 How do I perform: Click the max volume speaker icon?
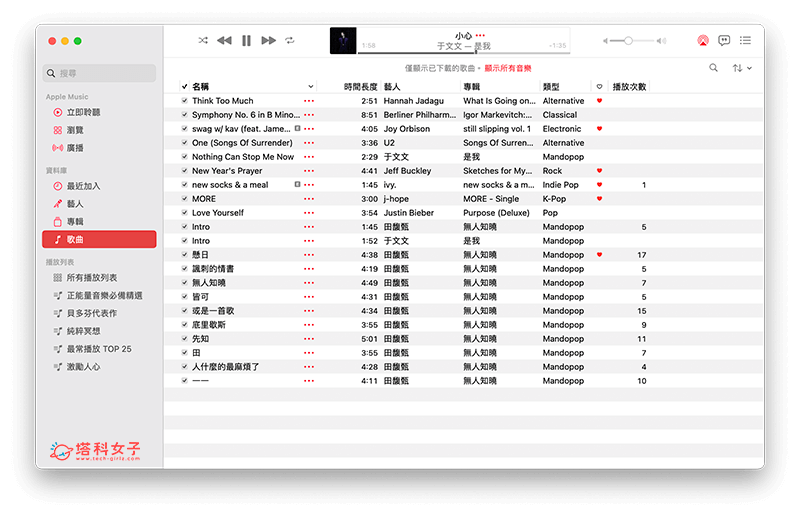(x=662, y=41)
